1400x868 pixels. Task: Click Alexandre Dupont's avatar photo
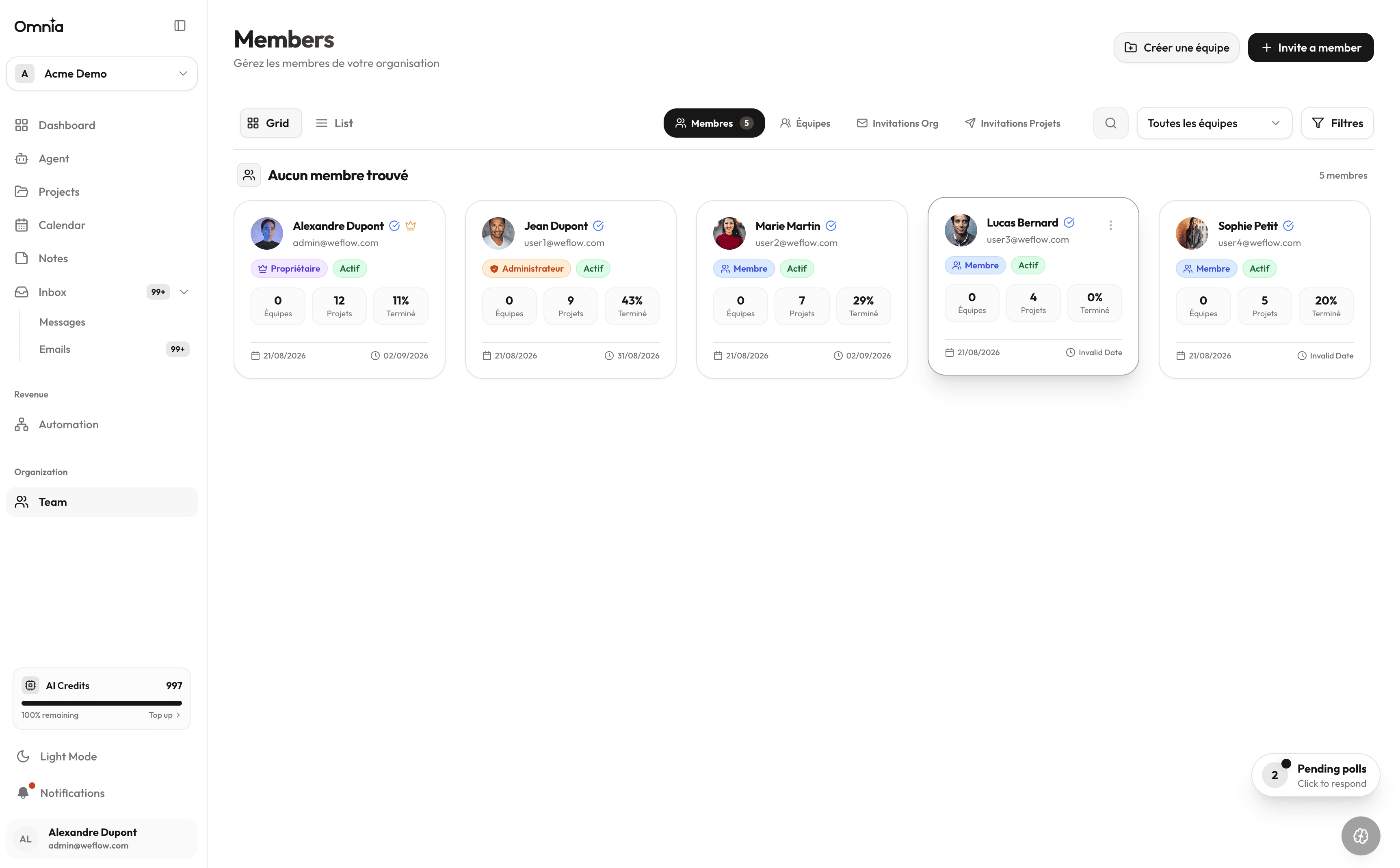tap(266, 233)
